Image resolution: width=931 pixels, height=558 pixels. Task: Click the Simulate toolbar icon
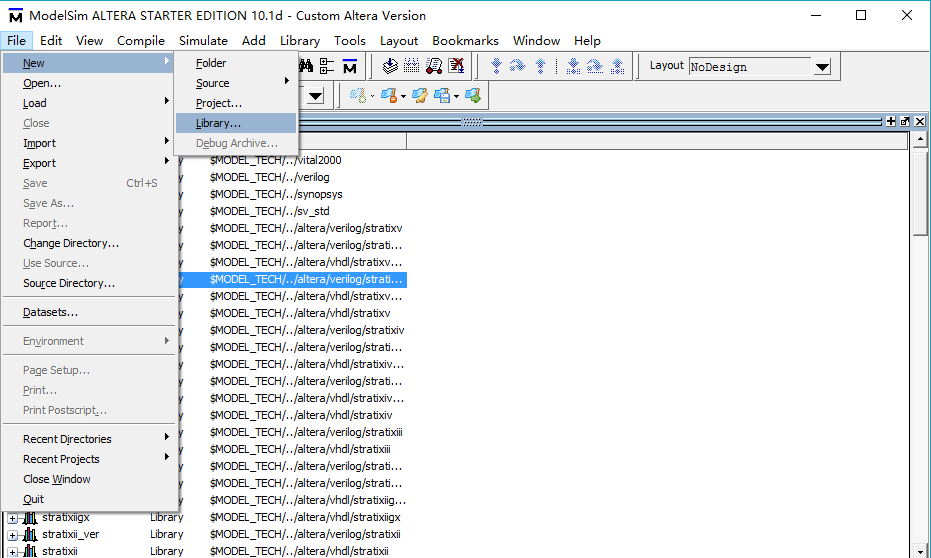(x=434, y=66)
